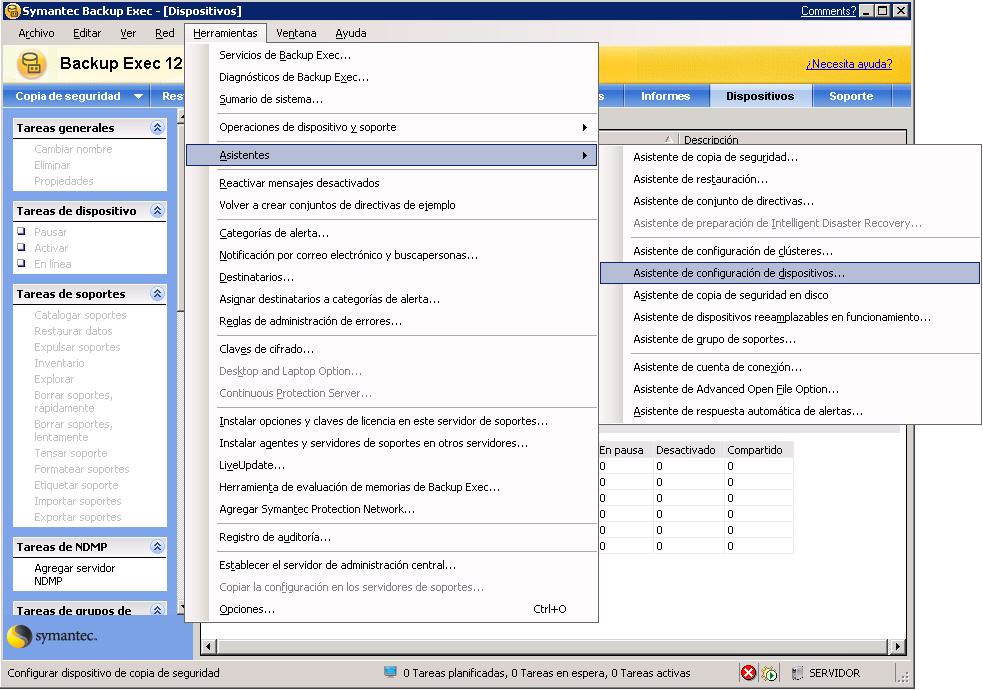This screenshot has width=983, height=690.
Task: Click Reactivar mensajes desactivados
Action: tap(391, 183)
